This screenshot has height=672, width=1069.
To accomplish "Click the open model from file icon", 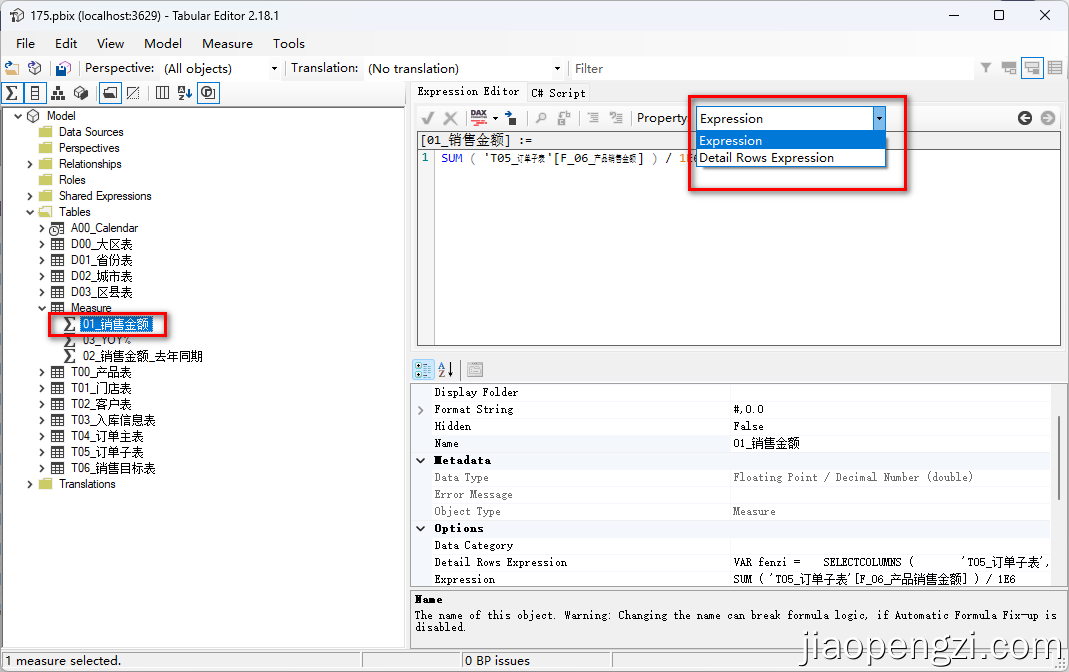I will pos(12,68).
